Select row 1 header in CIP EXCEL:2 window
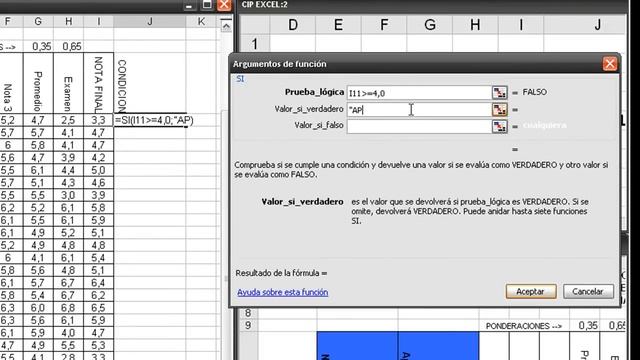640x360 pixels. [x=255, y=44]
